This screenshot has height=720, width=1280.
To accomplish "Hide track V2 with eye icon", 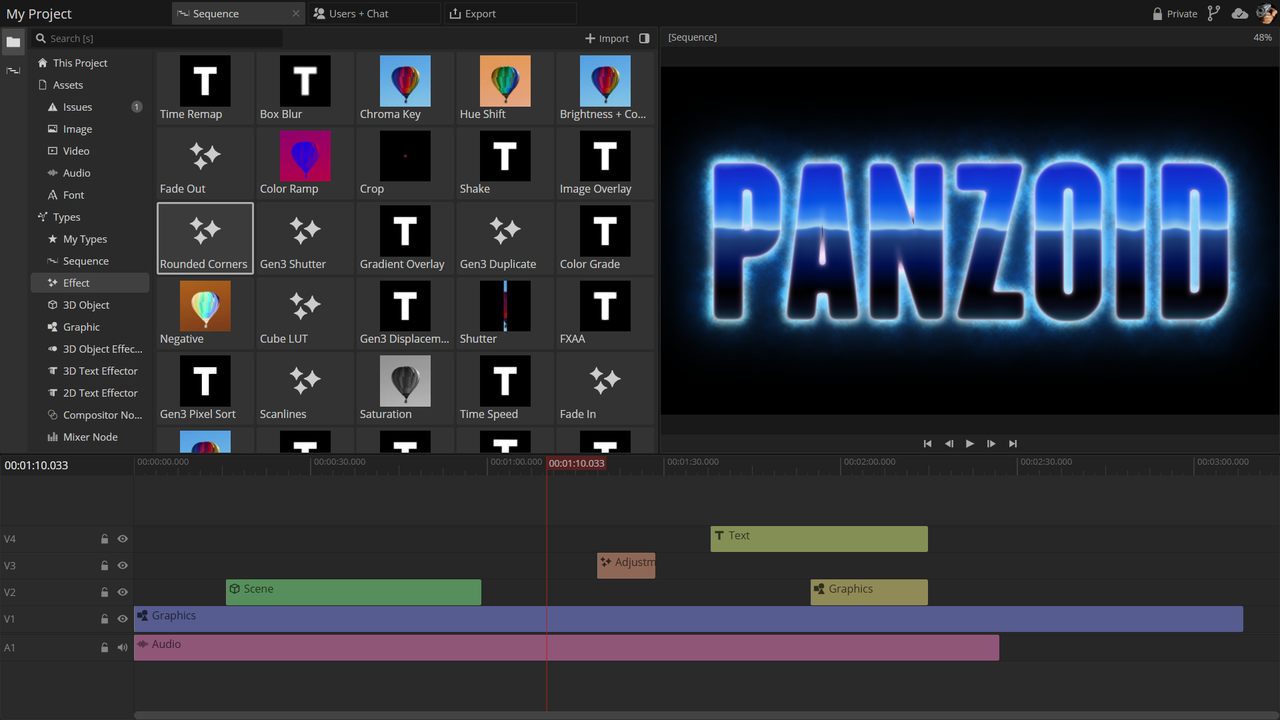I will (x=122, y=593).
